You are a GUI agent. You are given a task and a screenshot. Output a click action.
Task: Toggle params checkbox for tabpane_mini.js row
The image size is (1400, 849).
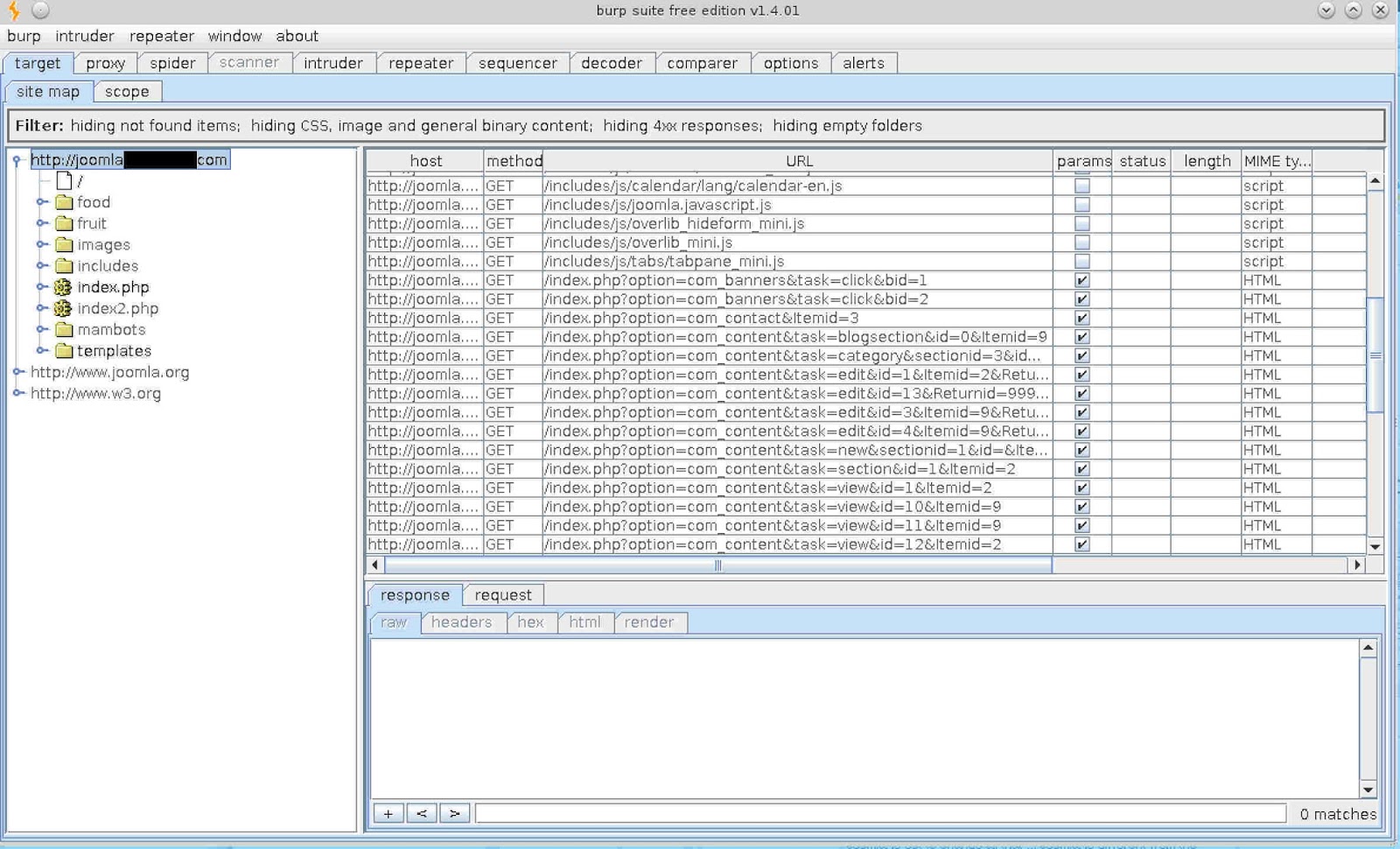[x=1082, y=262]
